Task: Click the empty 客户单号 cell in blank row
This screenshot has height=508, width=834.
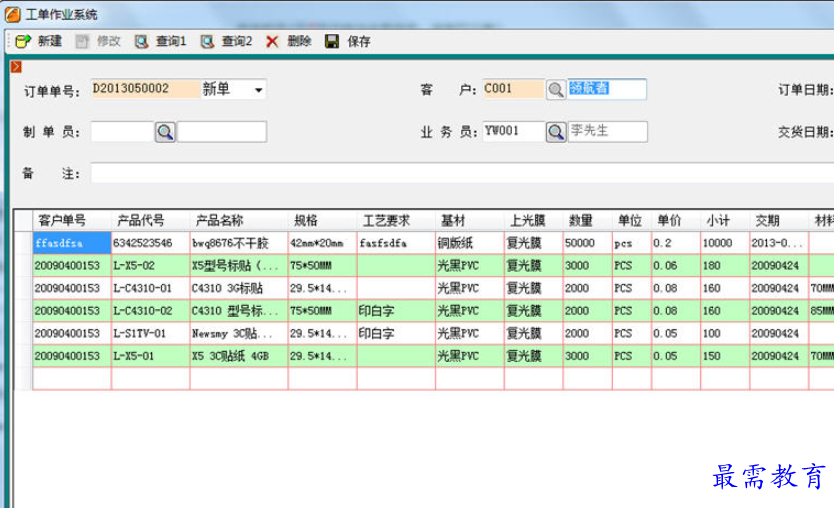Action: coord(72,379)
